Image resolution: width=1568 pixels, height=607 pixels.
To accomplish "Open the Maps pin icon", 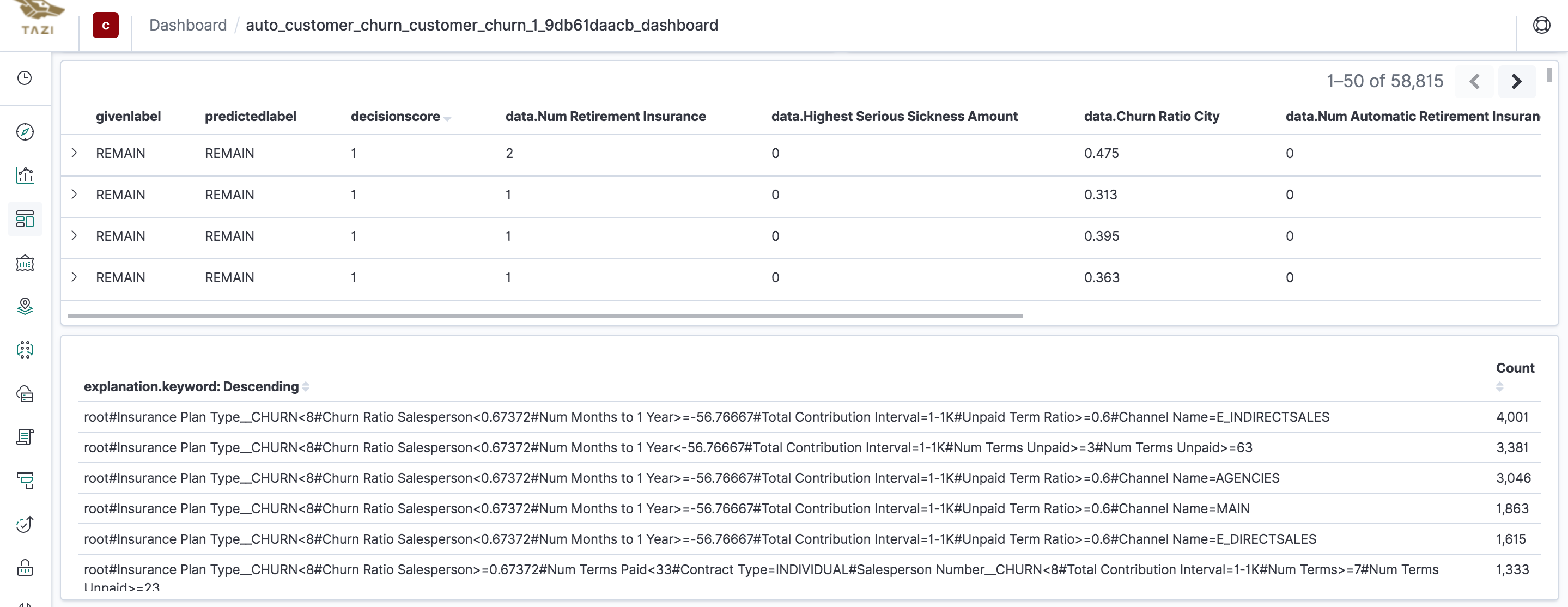I will pyautogui.click(x=25, y=306).
